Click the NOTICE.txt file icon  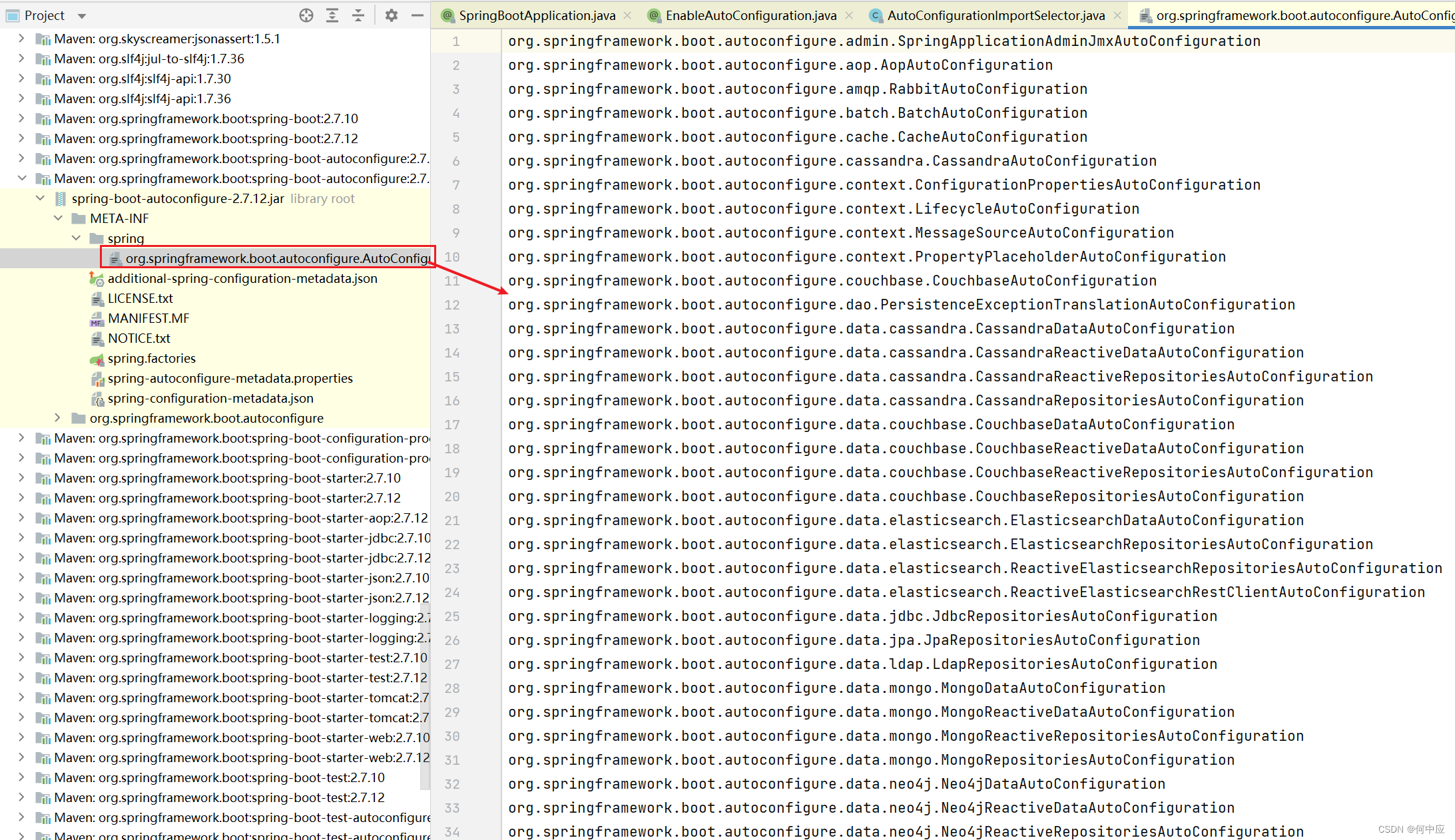[97, 338]
